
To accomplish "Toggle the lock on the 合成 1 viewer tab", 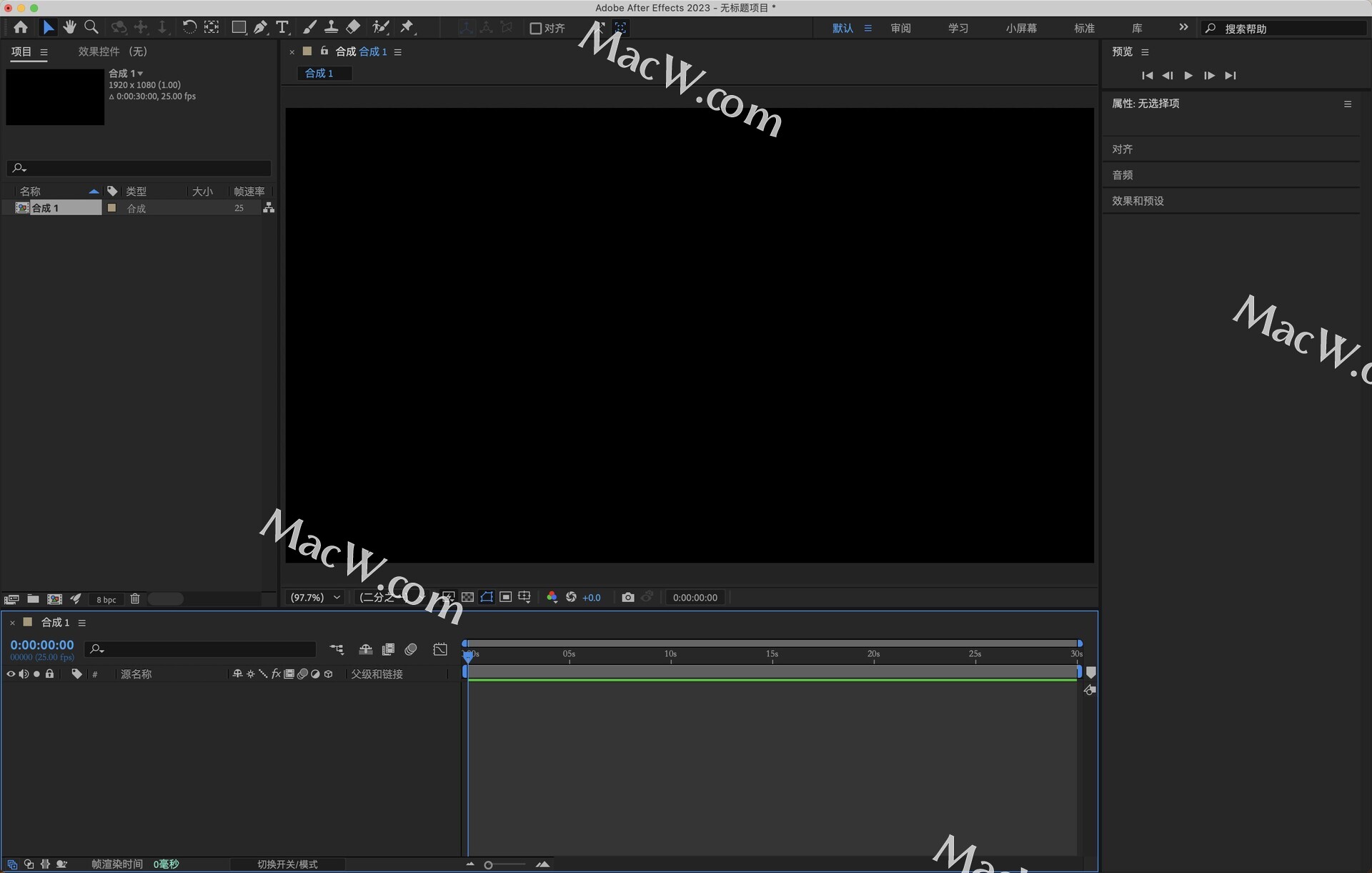I will point(324,51).
